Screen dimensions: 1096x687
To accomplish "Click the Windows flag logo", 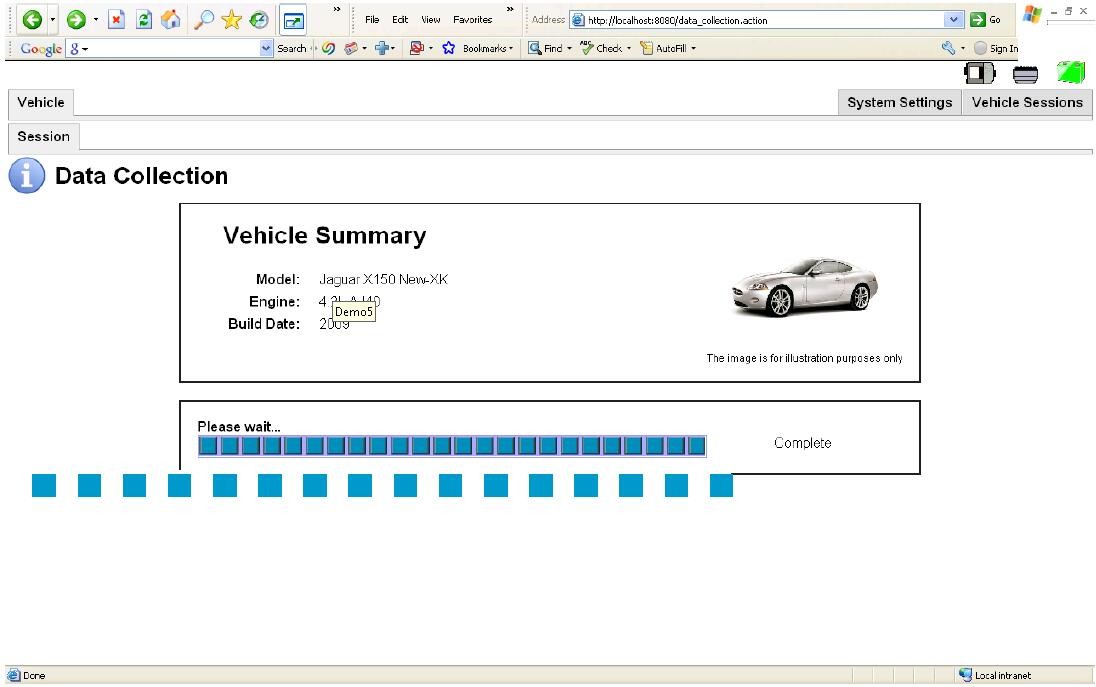I will click(x=1032, y=14).
